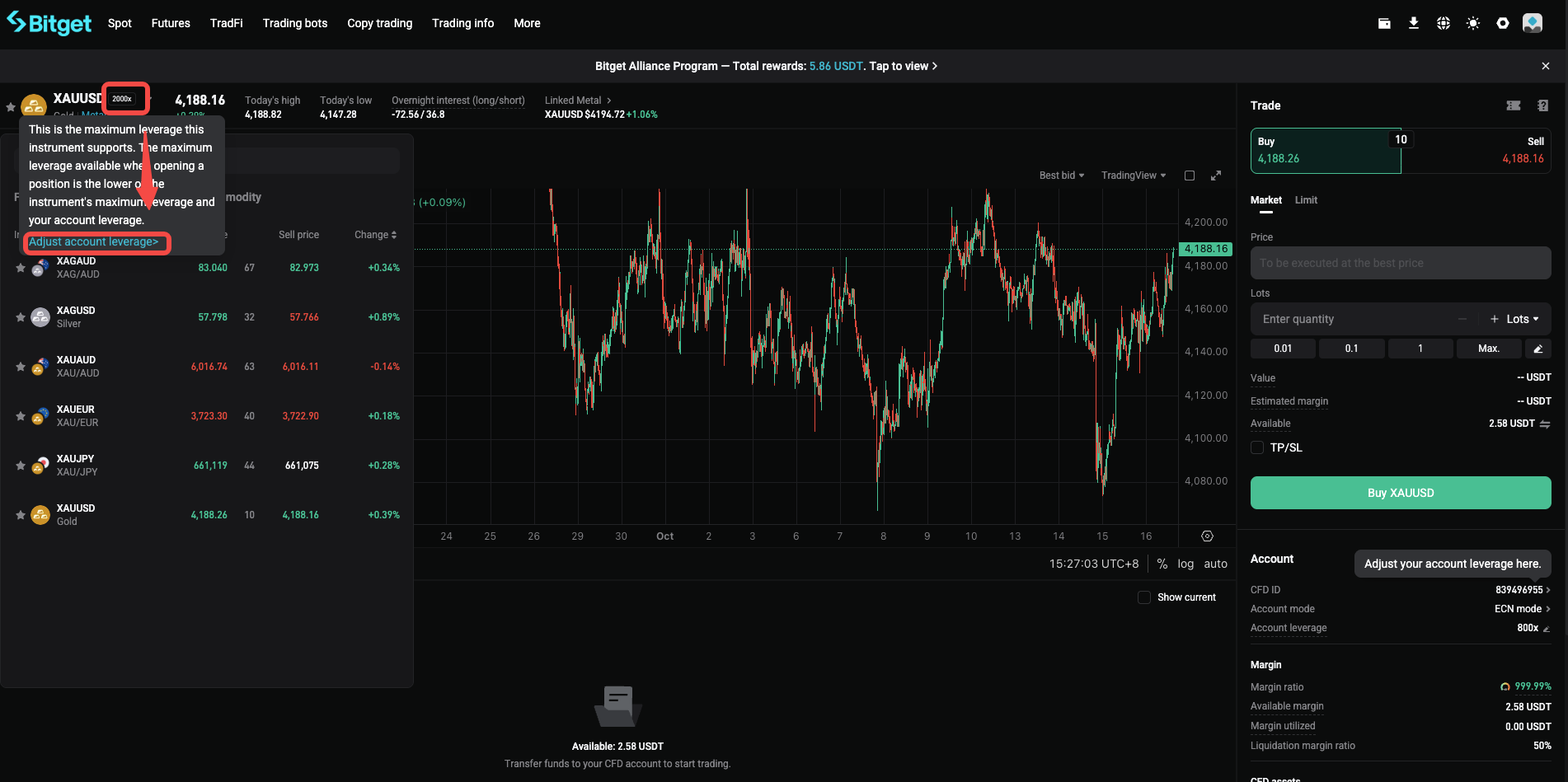Favorite the XAUEUR row star
The image size is (1568, 782).
[21, 416]
